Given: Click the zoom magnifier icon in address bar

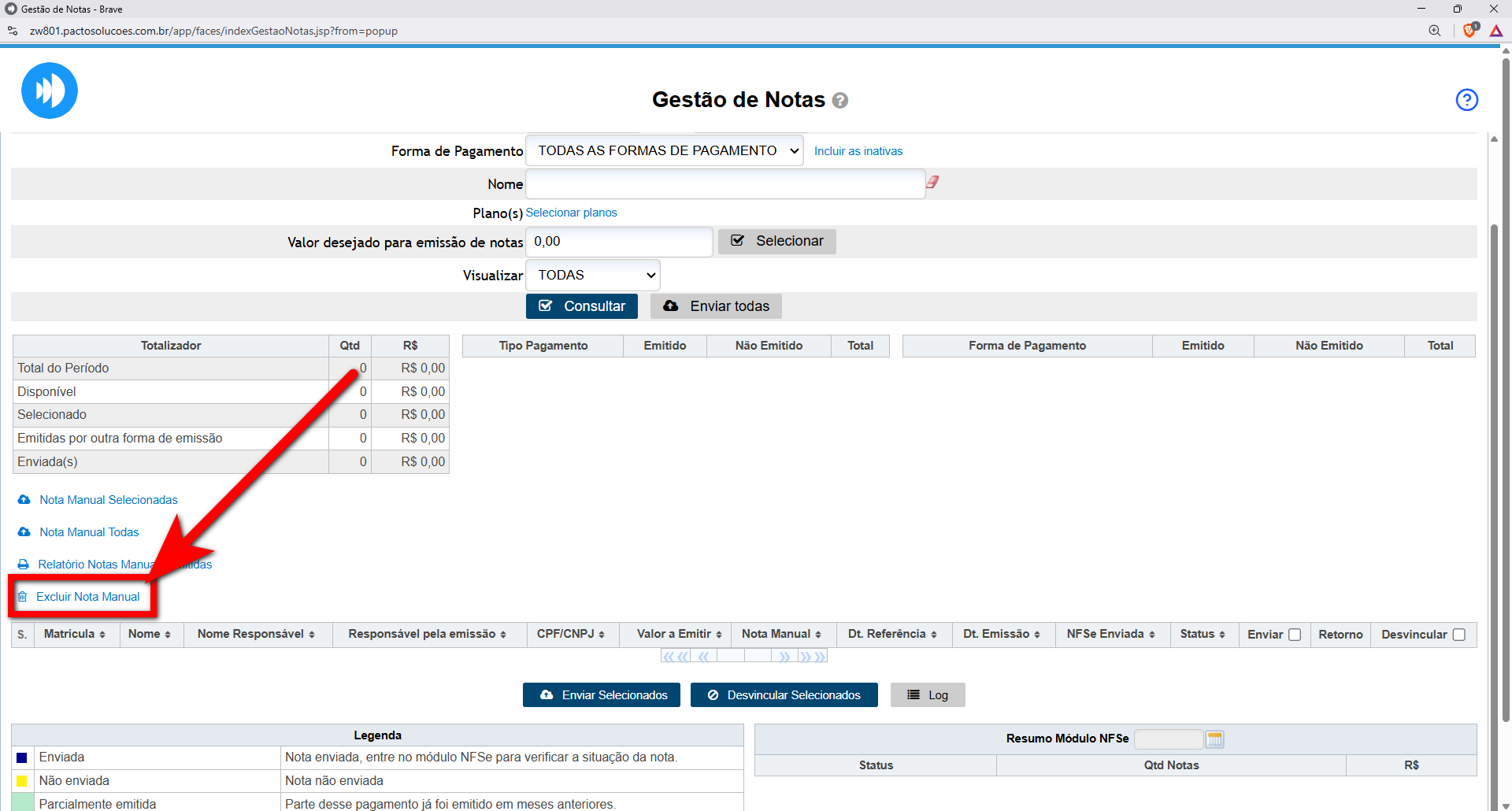Looking at the screenshot, I should click(x=1435, y=31).
